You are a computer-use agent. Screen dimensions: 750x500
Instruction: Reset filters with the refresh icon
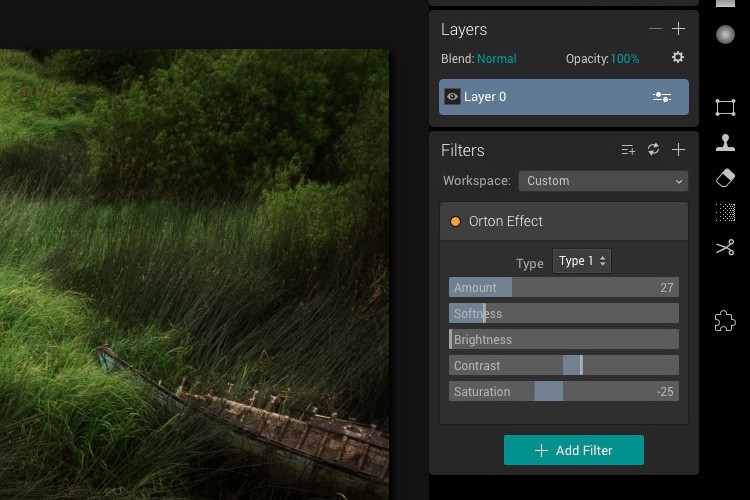(653, 149)
